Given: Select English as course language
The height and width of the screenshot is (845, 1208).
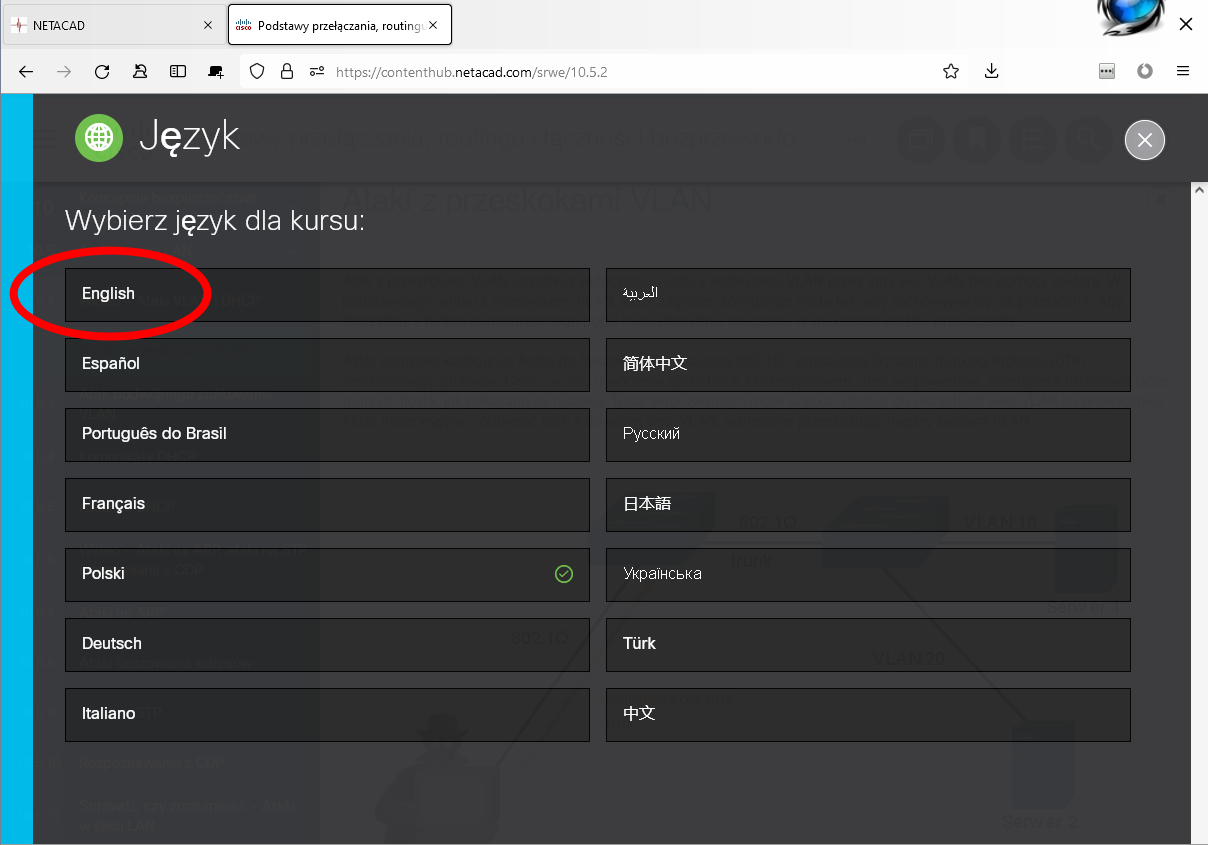Looking at the screenshot, I should [327, 294].
